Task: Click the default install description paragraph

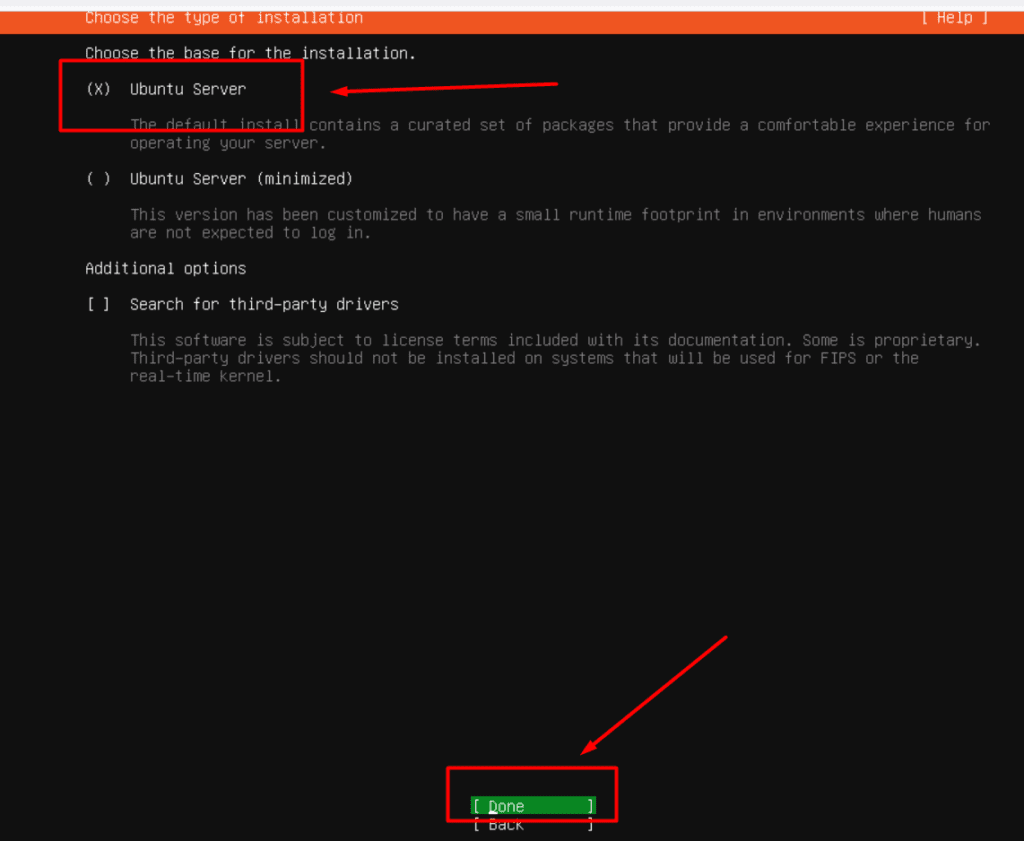Action: (x=559, y=134)
